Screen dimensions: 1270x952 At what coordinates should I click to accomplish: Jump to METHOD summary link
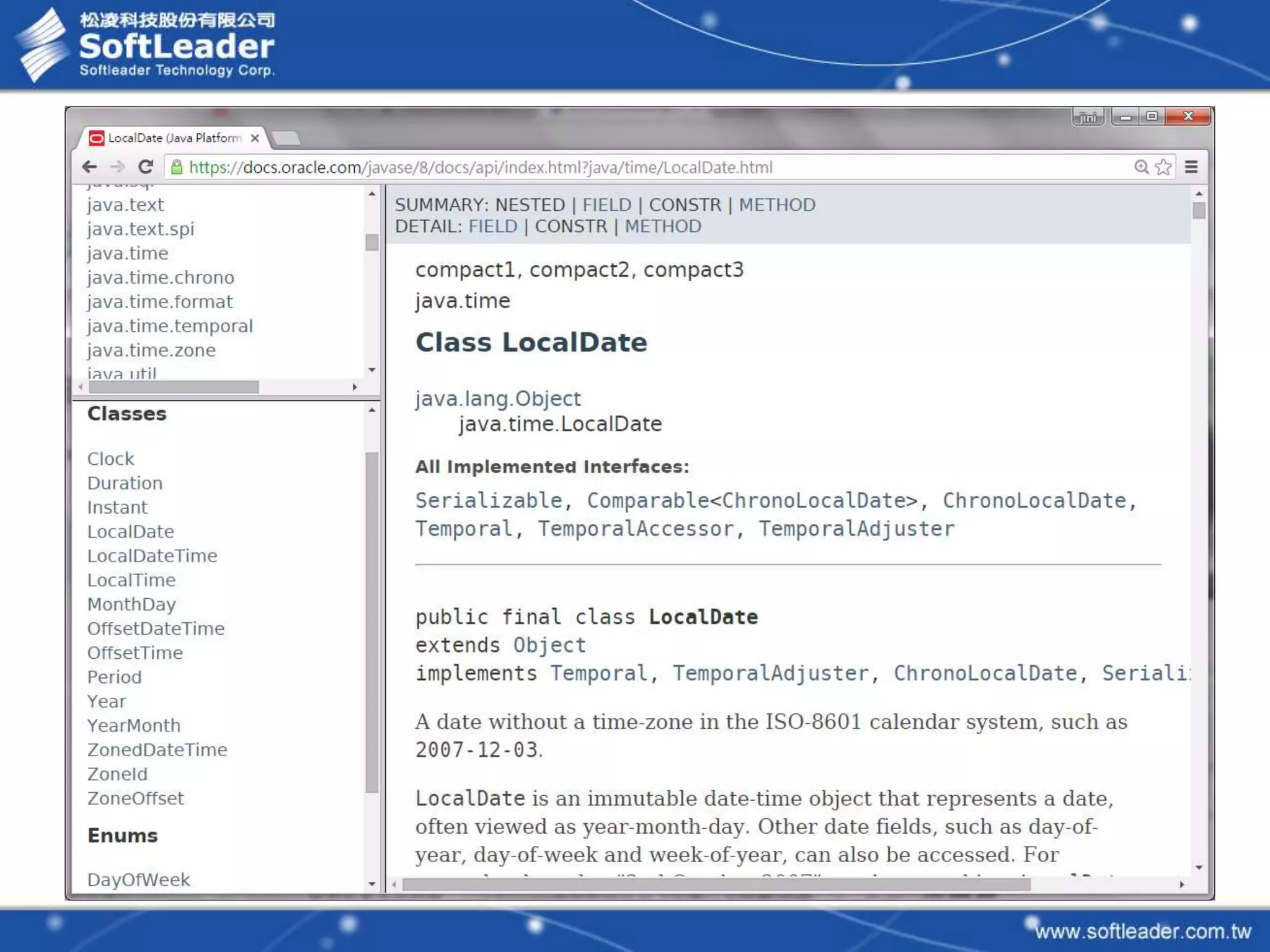pos(776,205)
